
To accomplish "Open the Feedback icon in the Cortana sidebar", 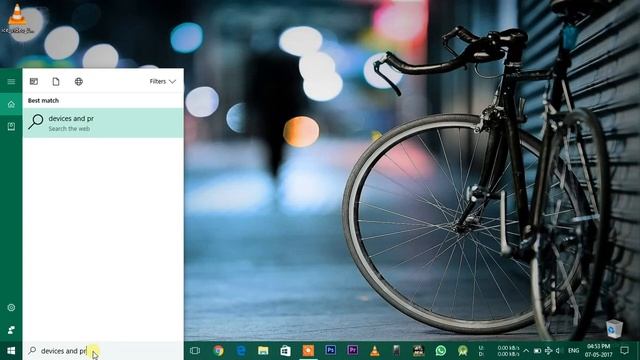I will click(11, 329).
